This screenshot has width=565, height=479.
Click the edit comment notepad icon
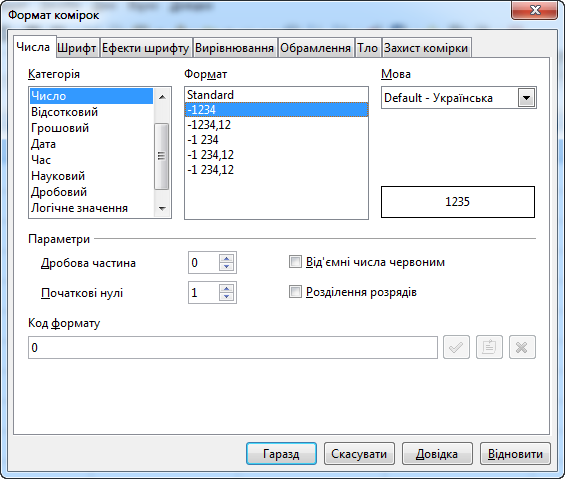(x=489, y=347)
